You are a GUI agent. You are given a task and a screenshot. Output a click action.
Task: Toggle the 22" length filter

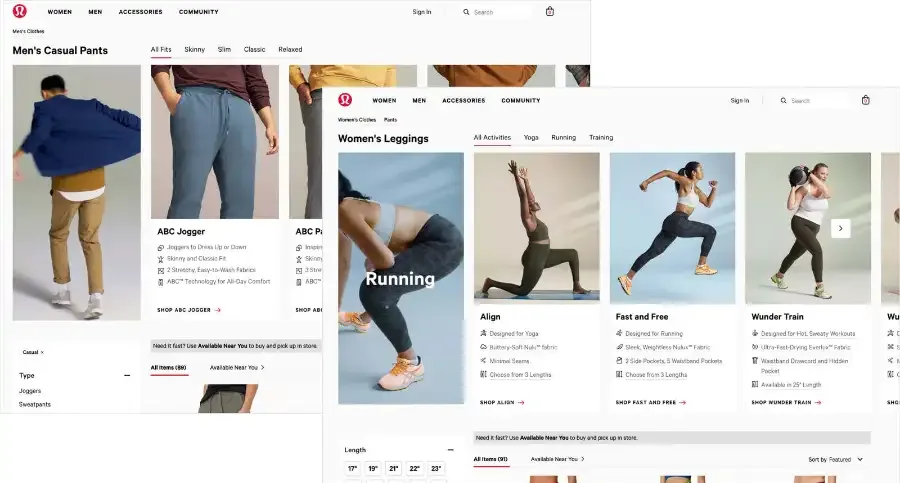coord(414,469)
